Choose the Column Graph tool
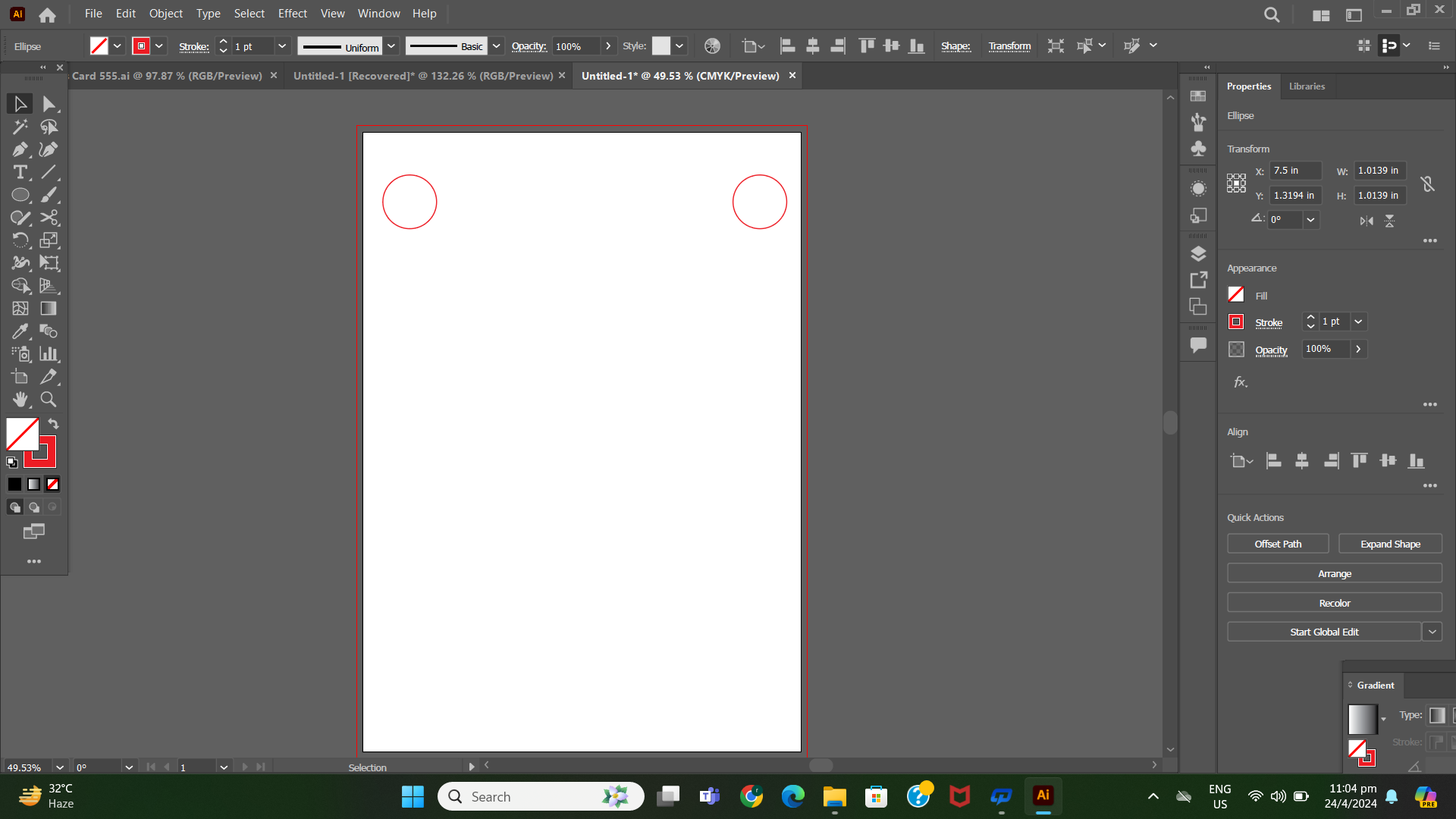1456x819 pixels. tap(49, 354)
